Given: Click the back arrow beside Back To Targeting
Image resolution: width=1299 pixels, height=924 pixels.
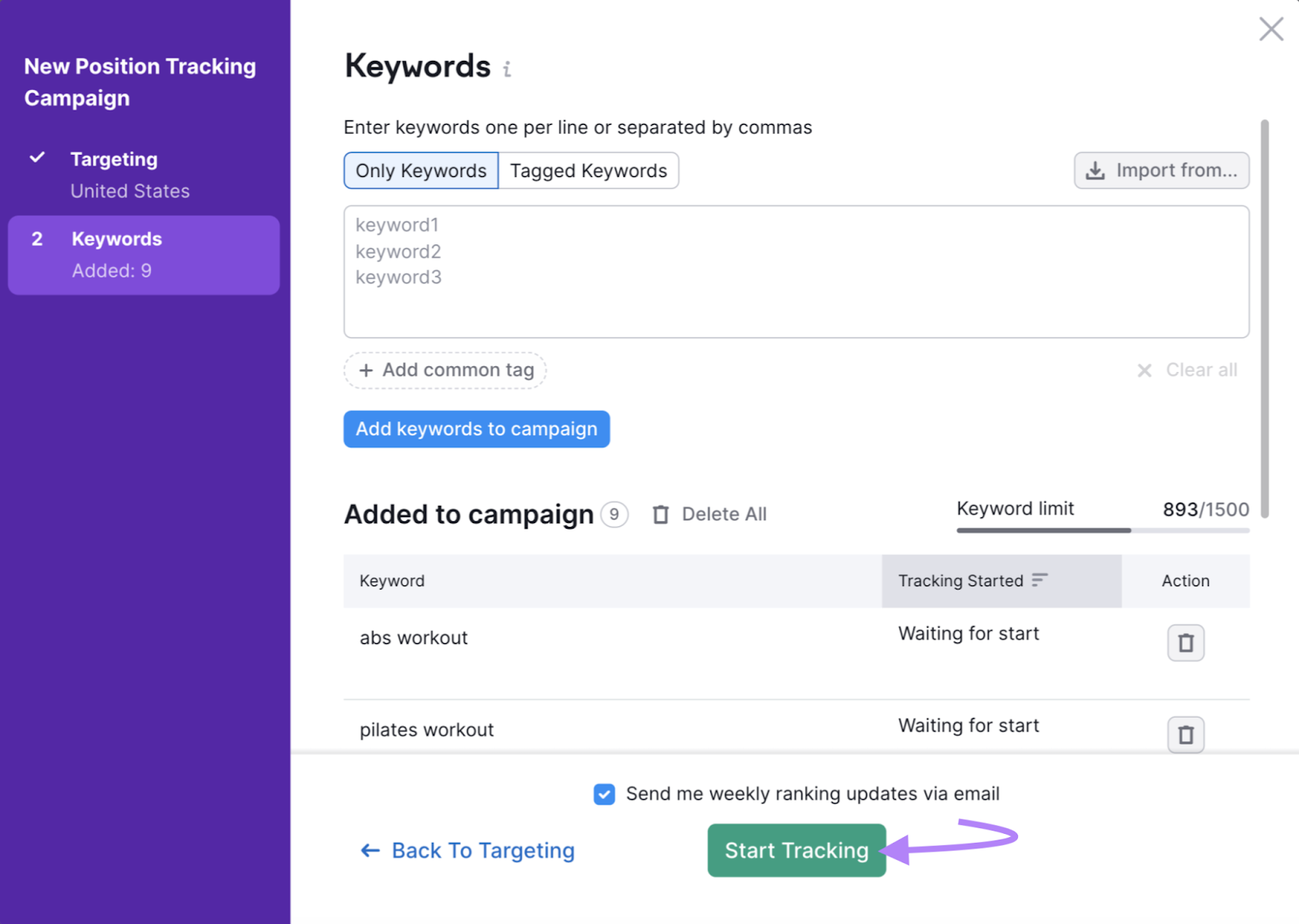Looking at the screenshot, I should click(x=369, y=850).
